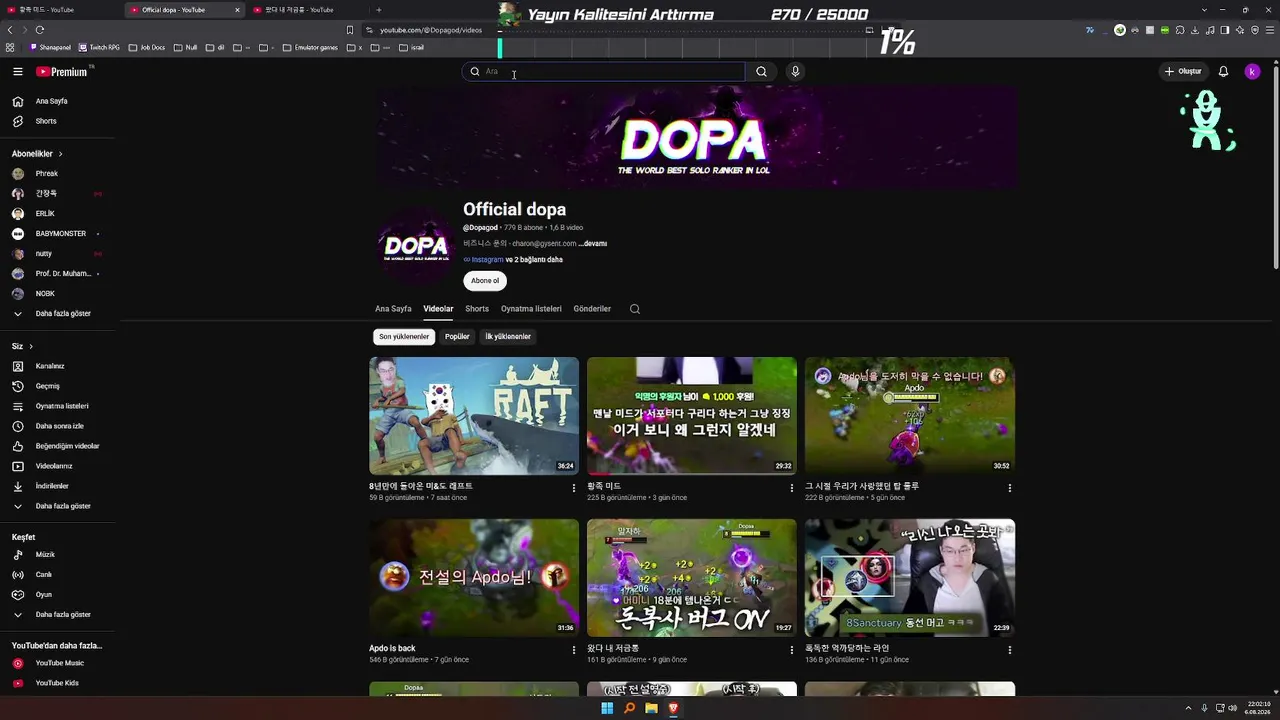Open the channel Oynatma listeleri tab

pyautogui.click(x=531, y=309)
